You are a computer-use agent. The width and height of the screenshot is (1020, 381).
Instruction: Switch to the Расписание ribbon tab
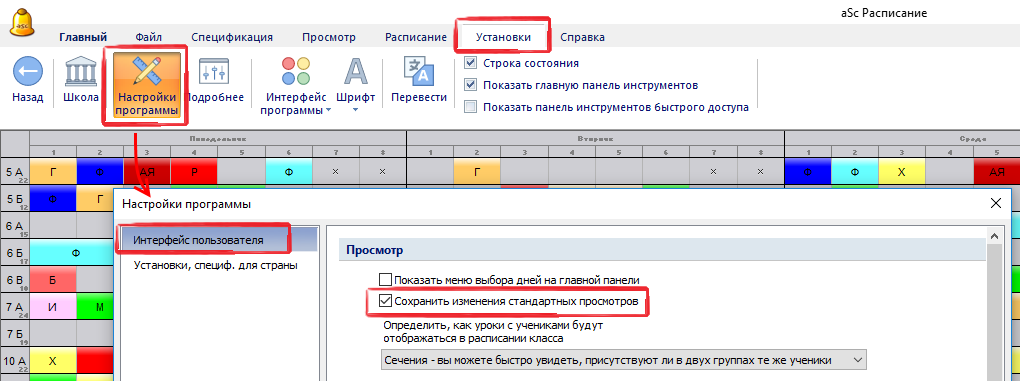[x=416, y=37]
